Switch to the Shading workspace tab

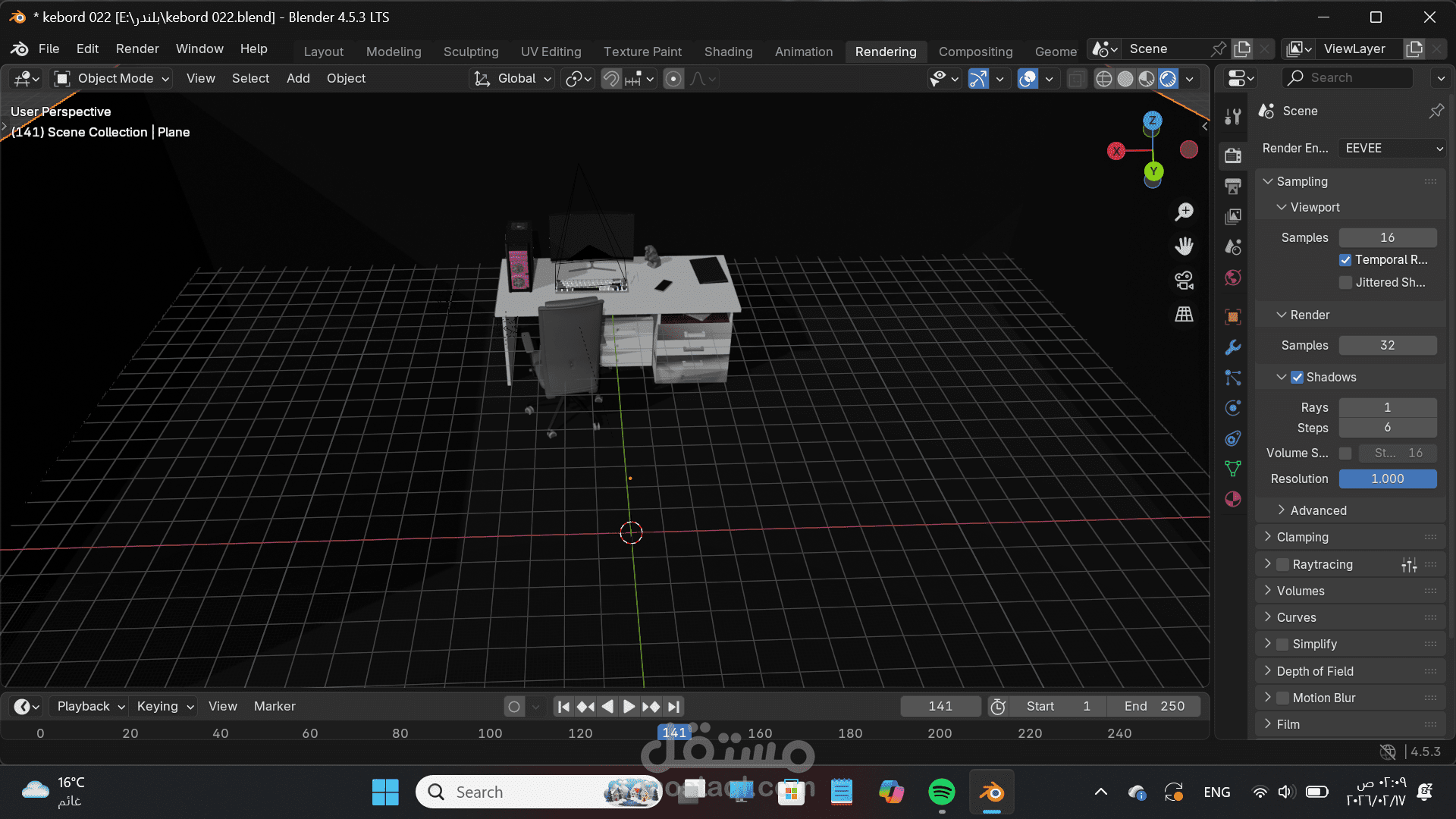tap(728, 52)
